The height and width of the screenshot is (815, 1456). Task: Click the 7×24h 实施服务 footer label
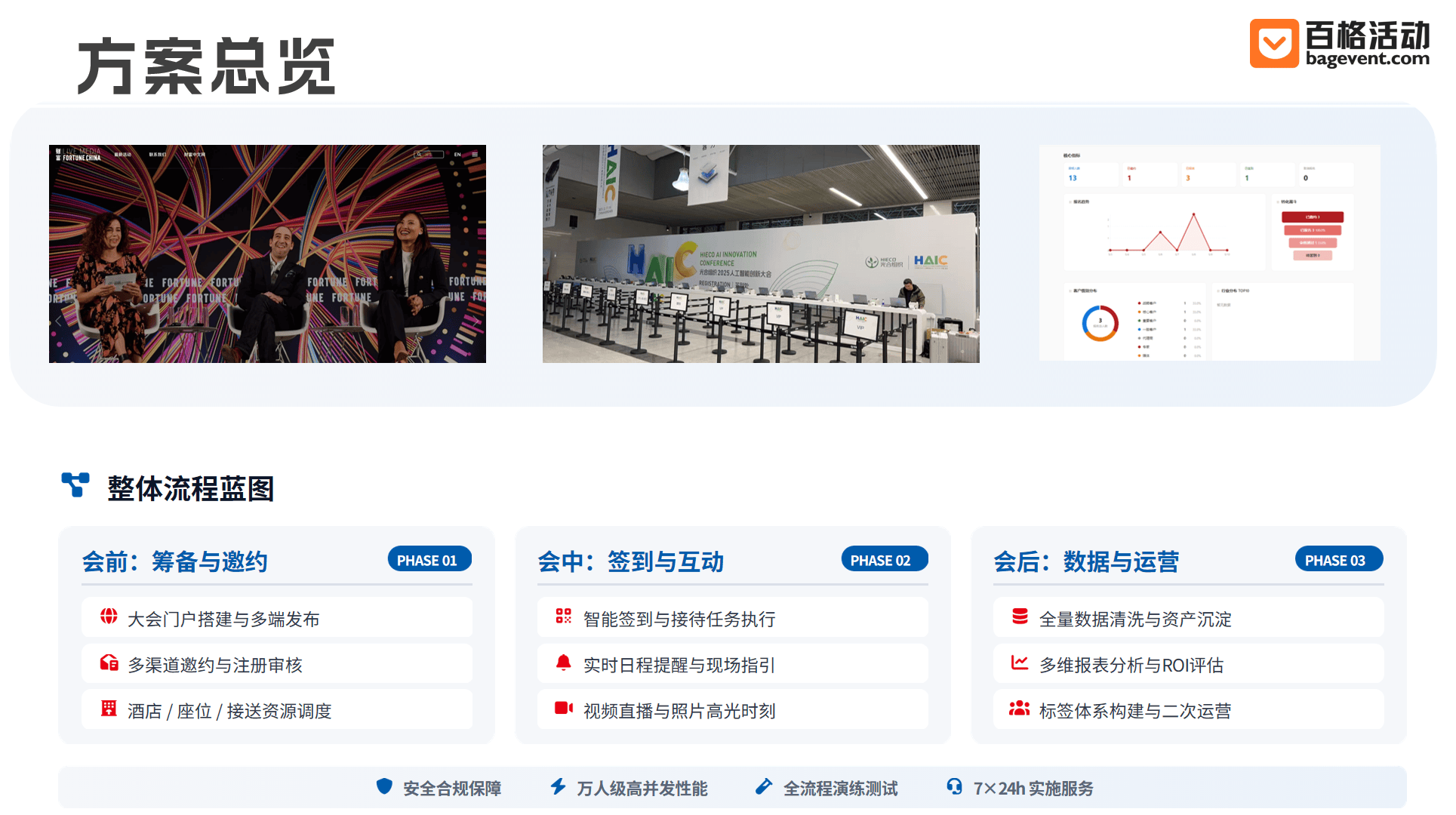[x=1034, y=789]
